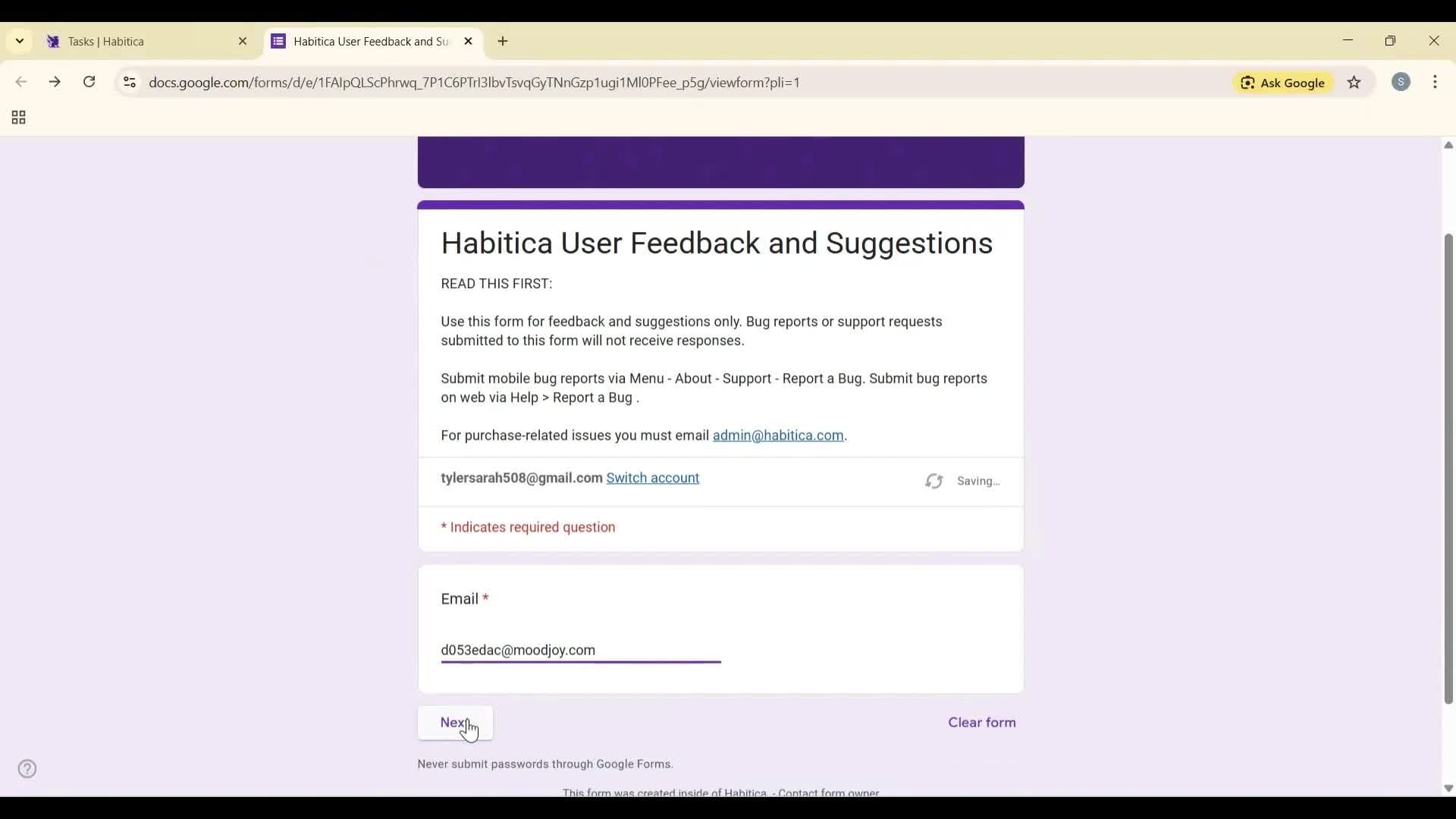Select the Email input field
Screen dimensions: 1456x819
(x=579, y=651)
